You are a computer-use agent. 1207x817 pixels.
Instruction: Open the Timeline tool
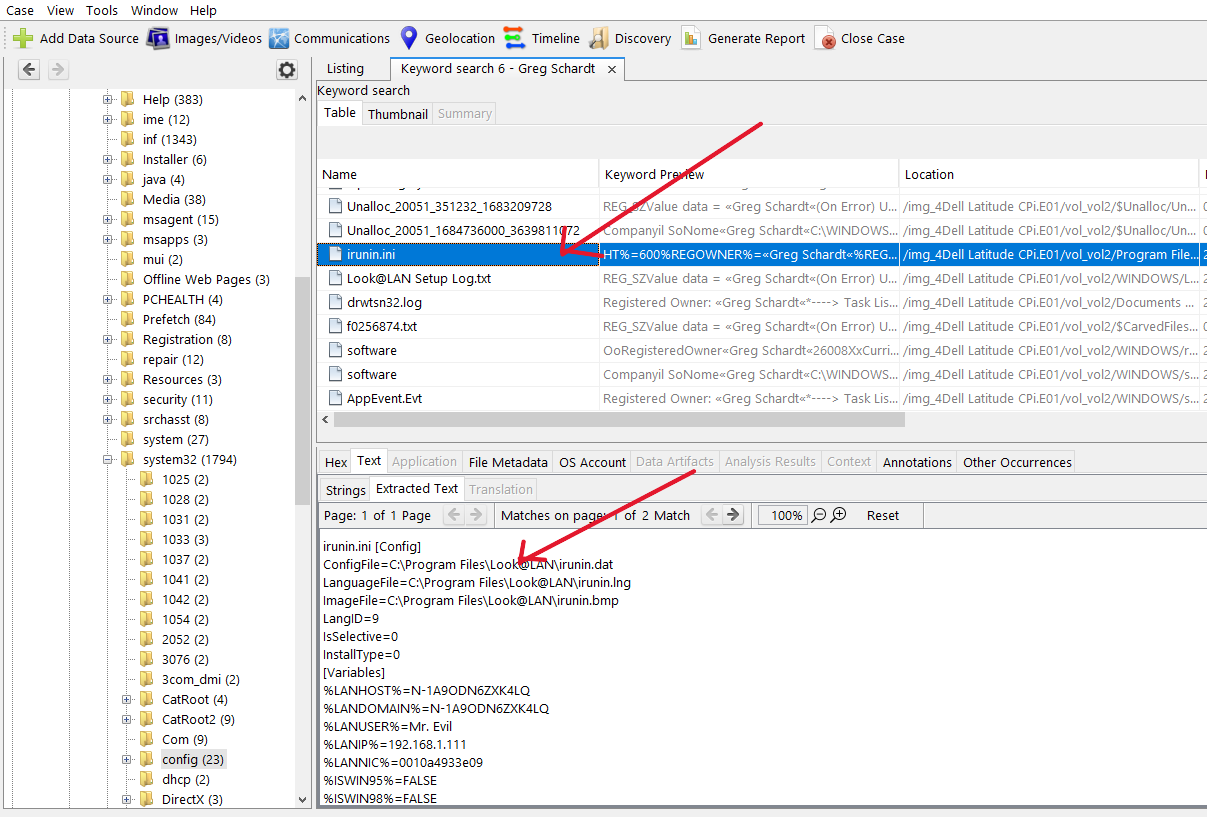point(514,39)
